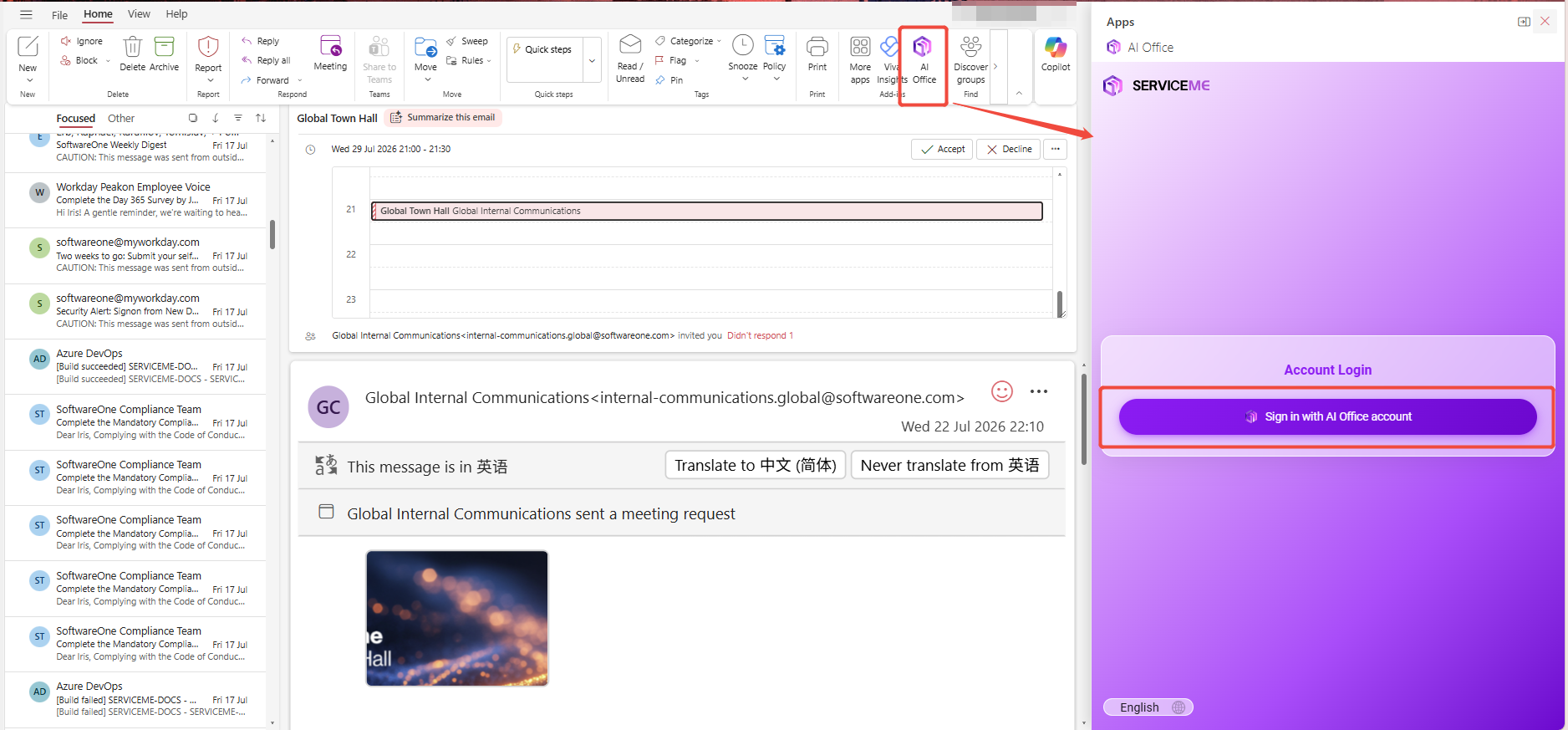Show the Focused inbox
The width and height of the screenshot is (1568, 730).
pyautogui.click(x=75, y=118)
